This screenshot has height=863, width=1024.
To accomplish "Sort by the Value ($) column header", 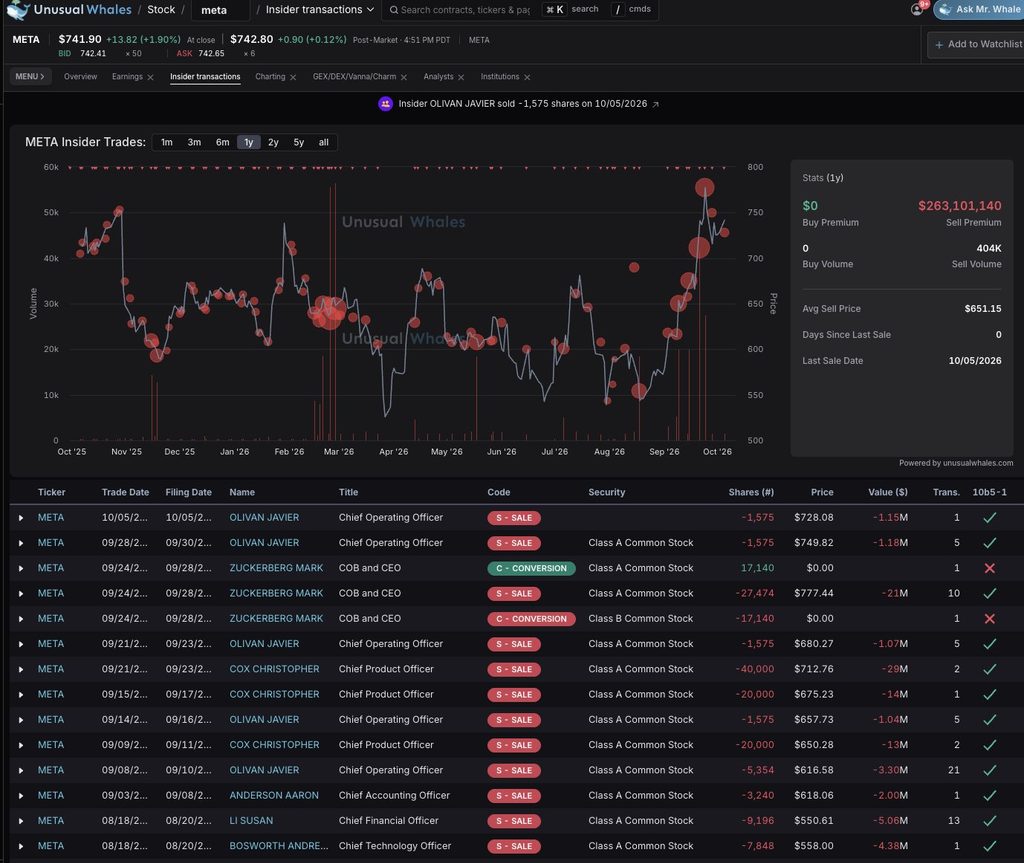I will (888, 493).
